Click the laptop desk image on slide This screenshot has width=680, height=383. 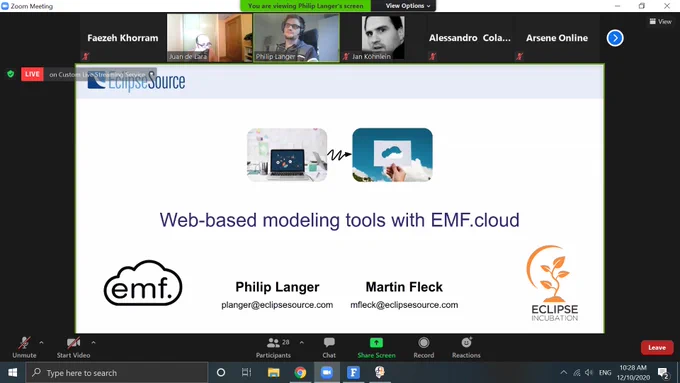click(287, 155)
